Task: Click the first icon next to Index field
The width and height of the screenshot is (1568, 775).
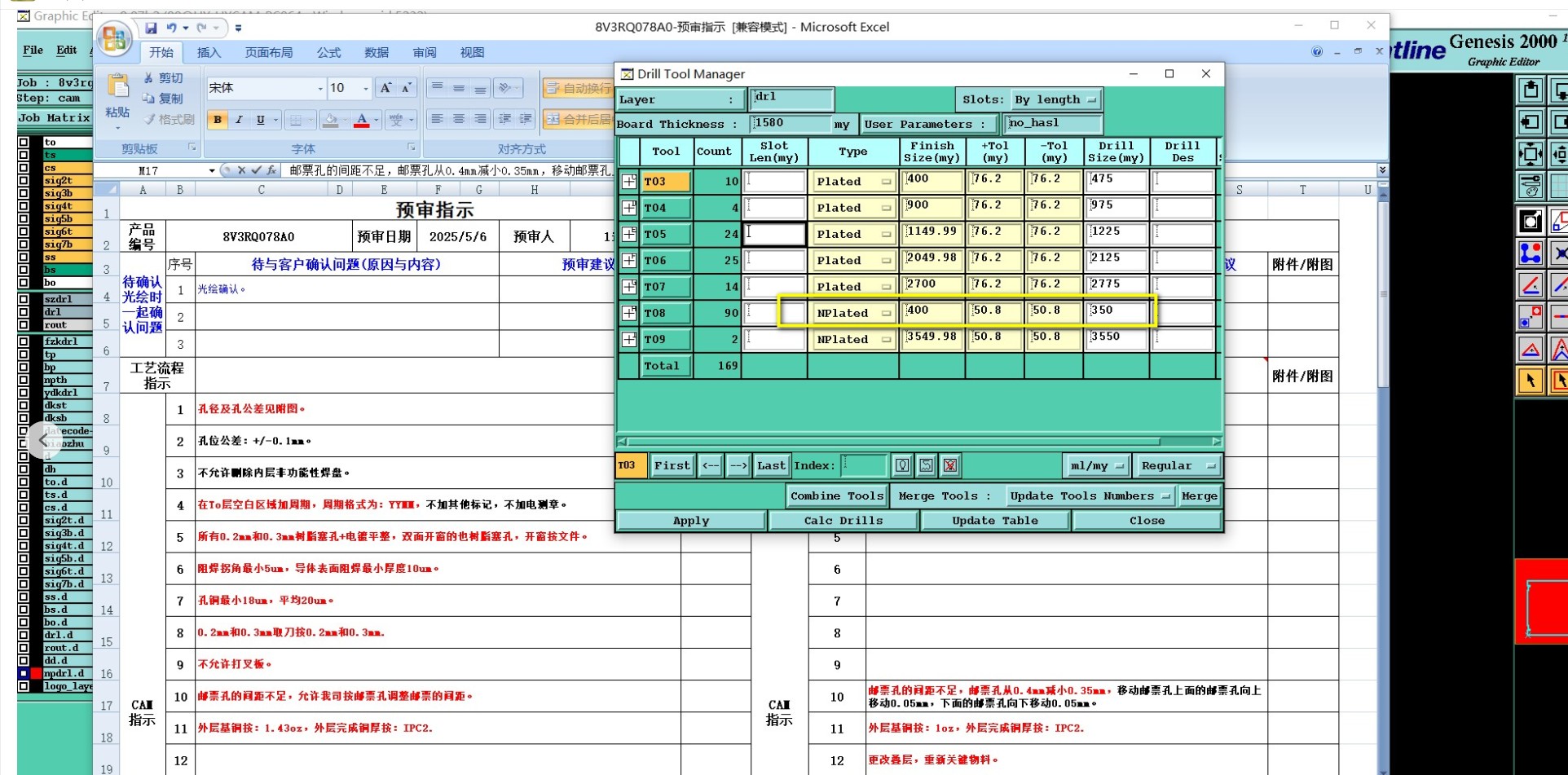Action: tap(902, 465)
